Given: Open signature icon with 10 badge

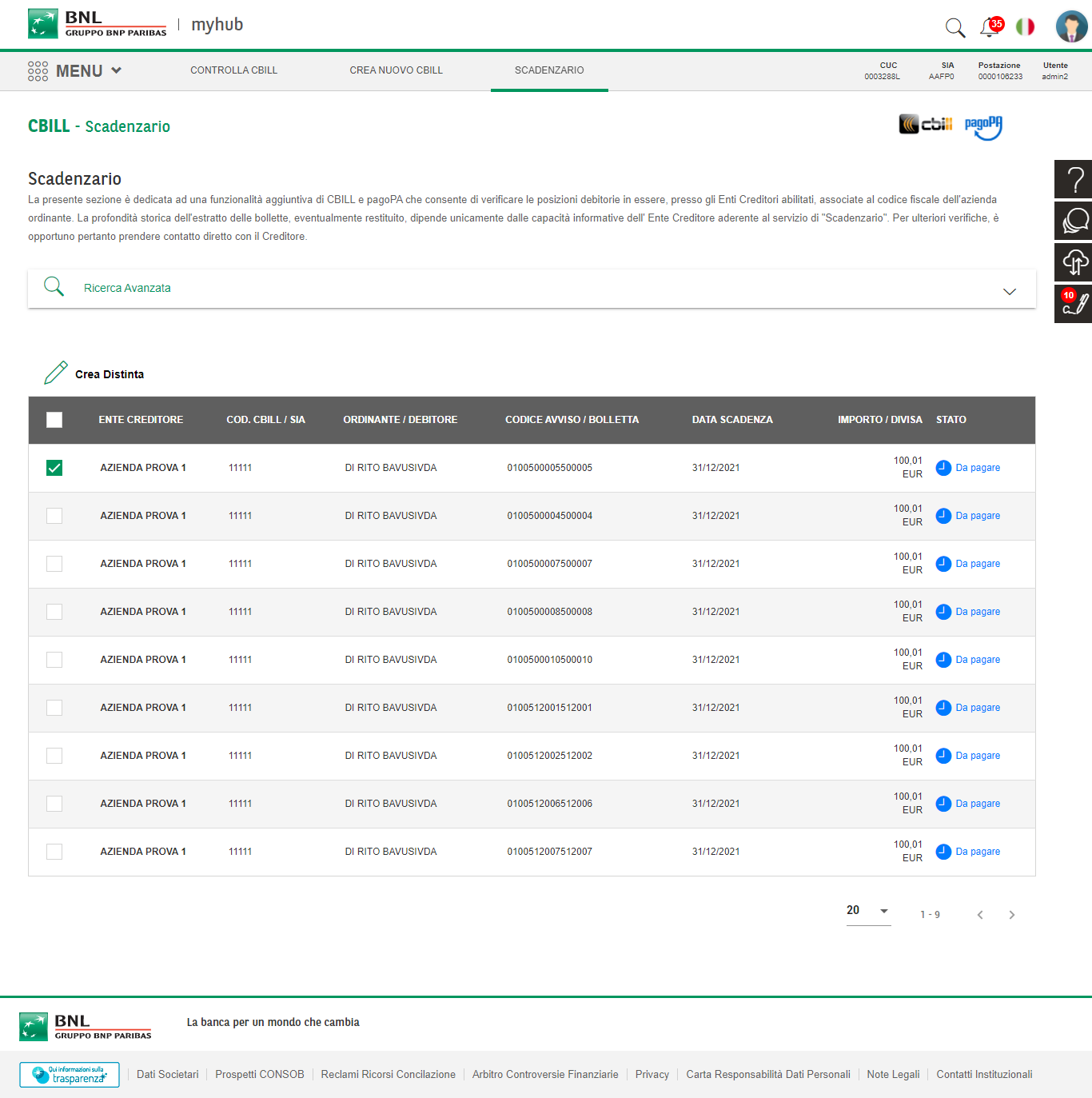Looking at the screenshot, I should (1074, 304).
